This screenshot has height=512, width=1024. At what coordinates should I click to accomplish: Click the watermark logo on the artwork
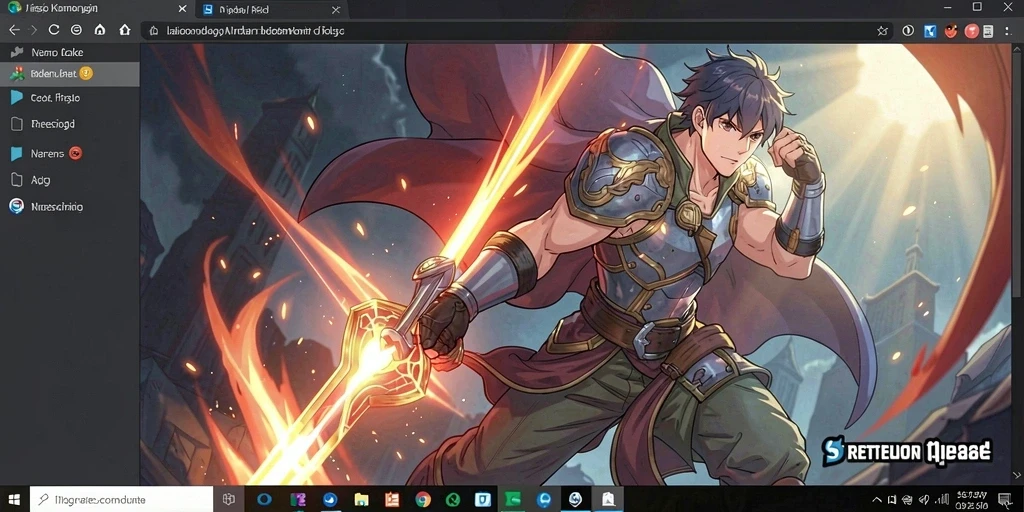click(908, 451)
